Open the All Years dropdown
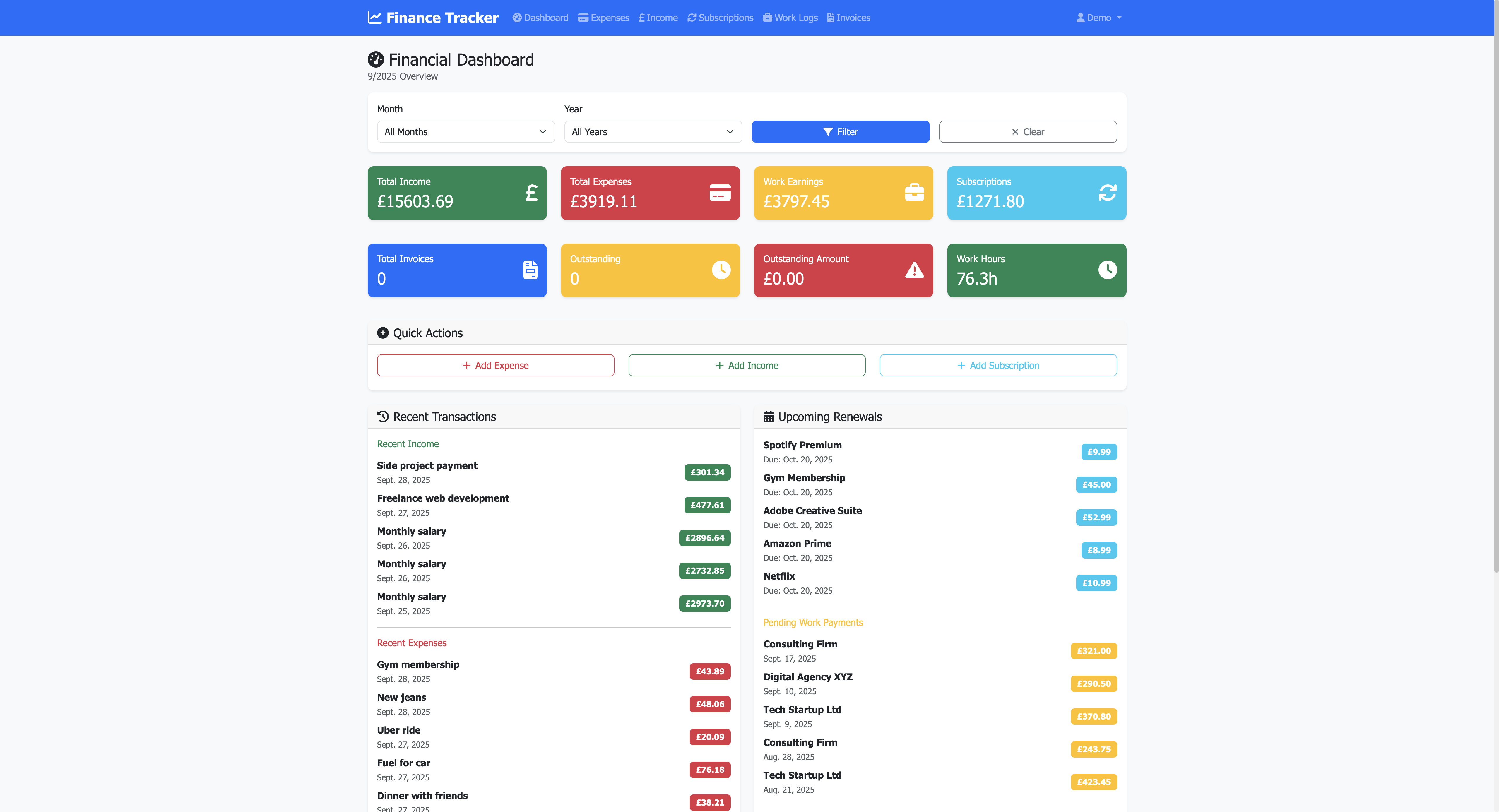The image size is (1499, 812). (652, 132)
